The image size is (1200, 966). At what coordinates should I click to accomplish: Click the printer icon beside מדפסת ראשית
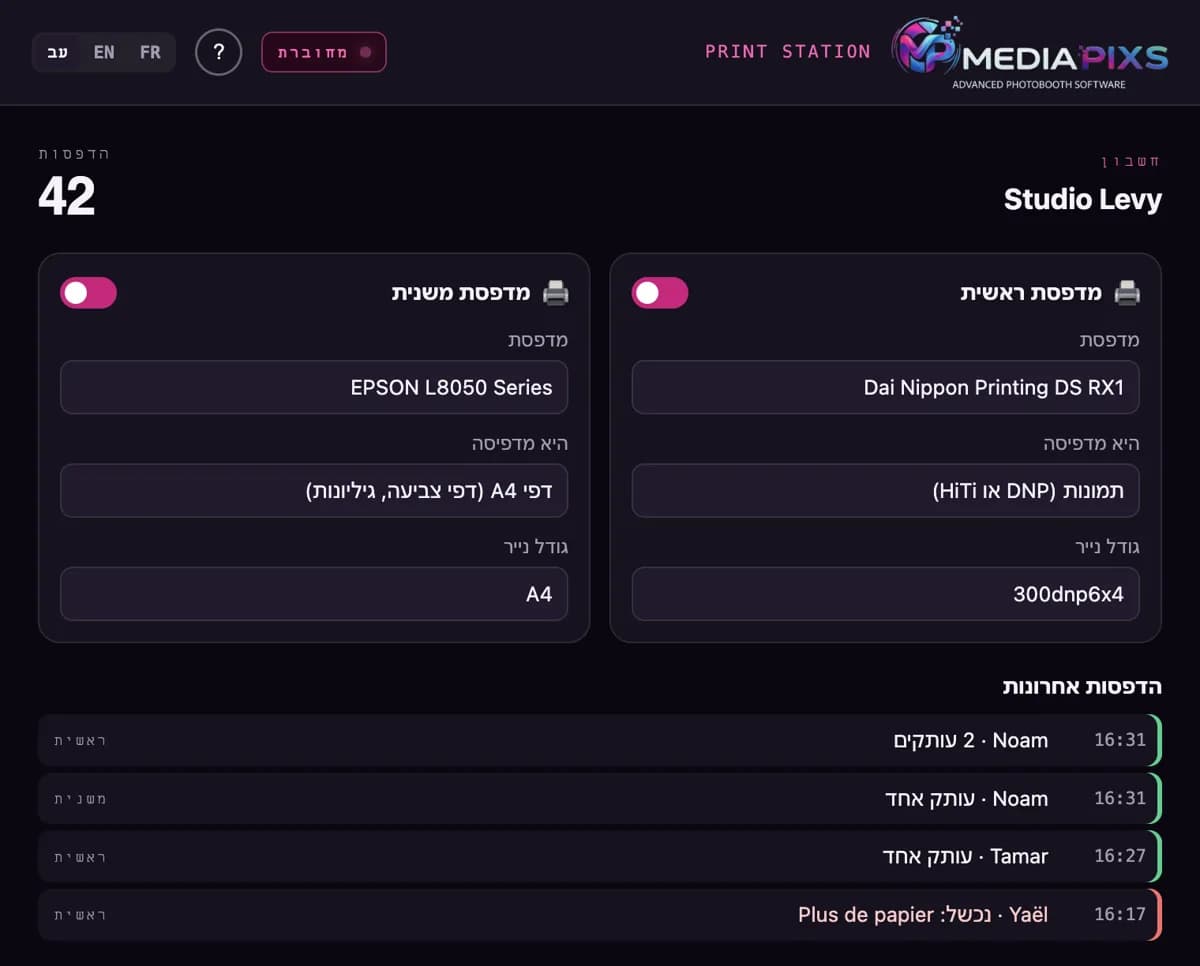coord(1127,293)
